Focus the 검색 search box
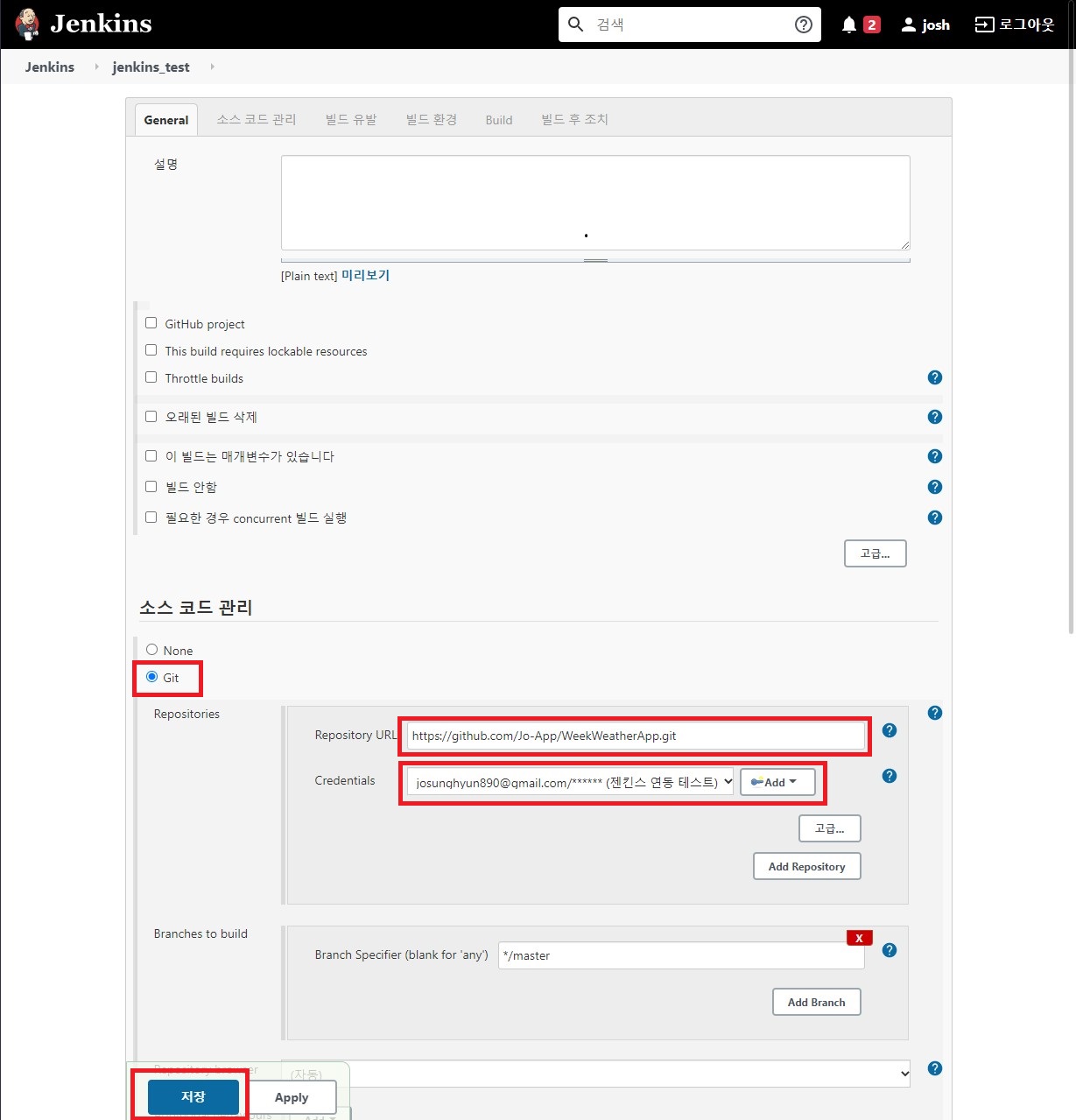 692,25
